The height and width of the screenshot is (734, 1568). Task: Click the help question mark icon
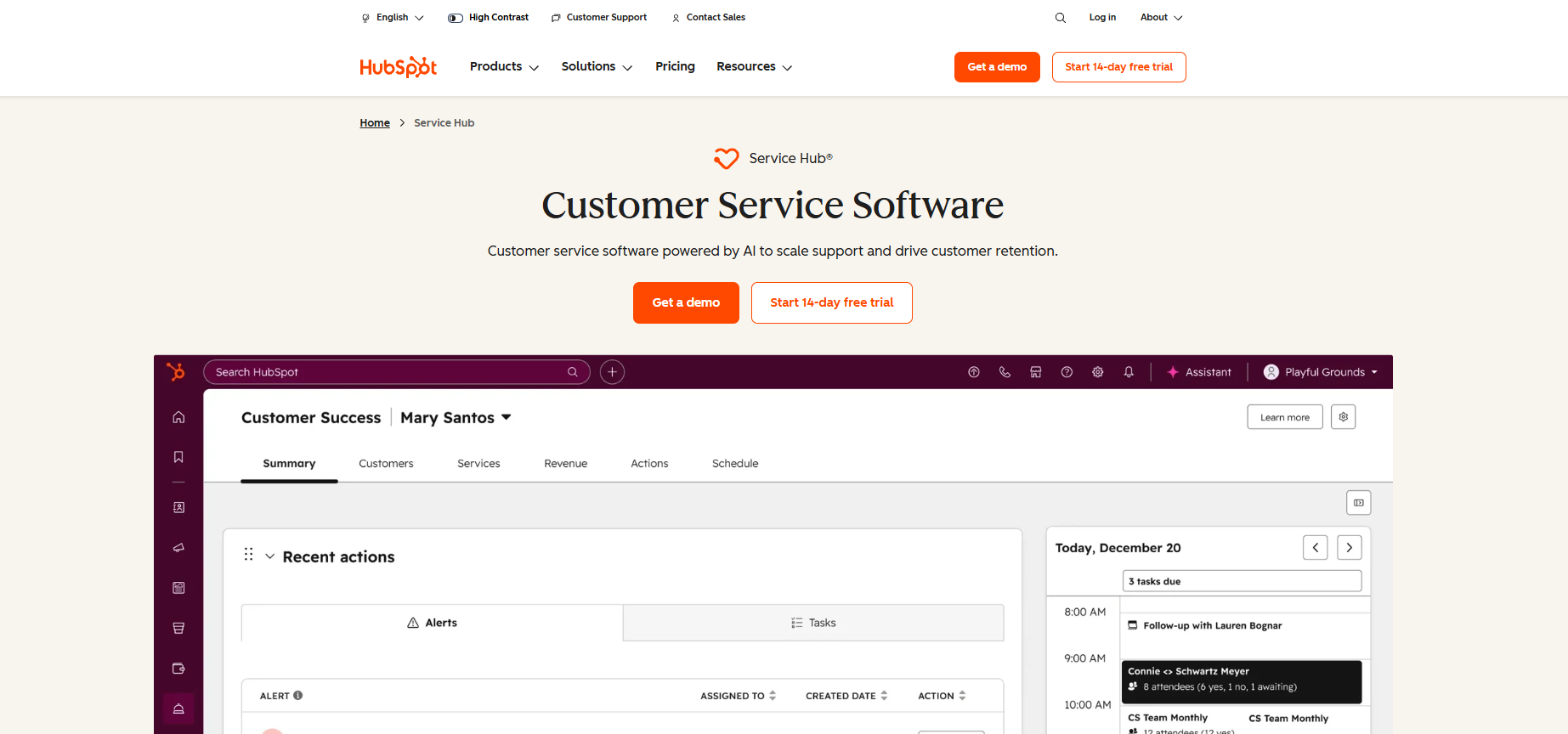pyautogui.click(x=1067, y=372)
